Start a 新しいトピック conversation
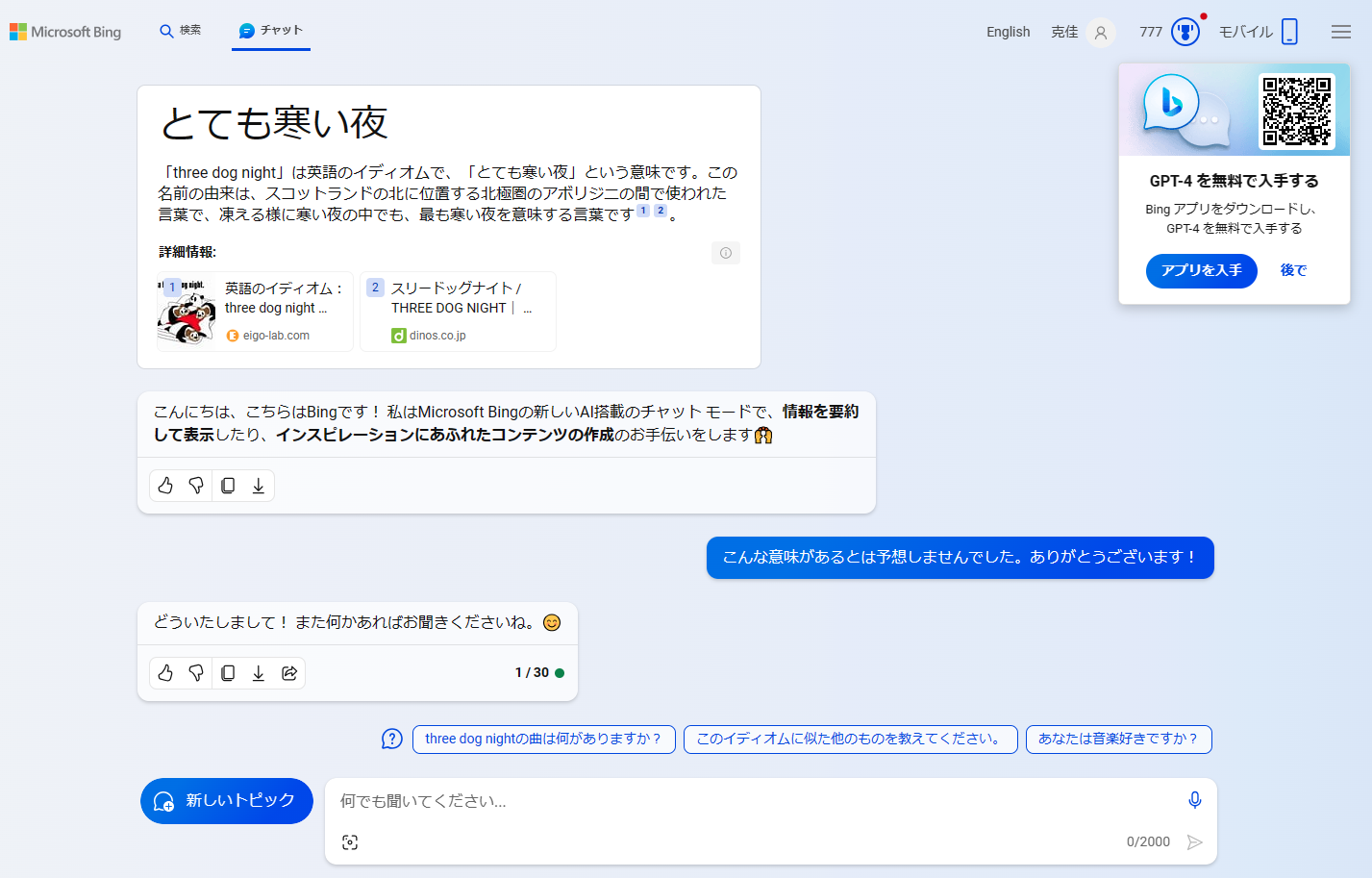 (227, 801)
